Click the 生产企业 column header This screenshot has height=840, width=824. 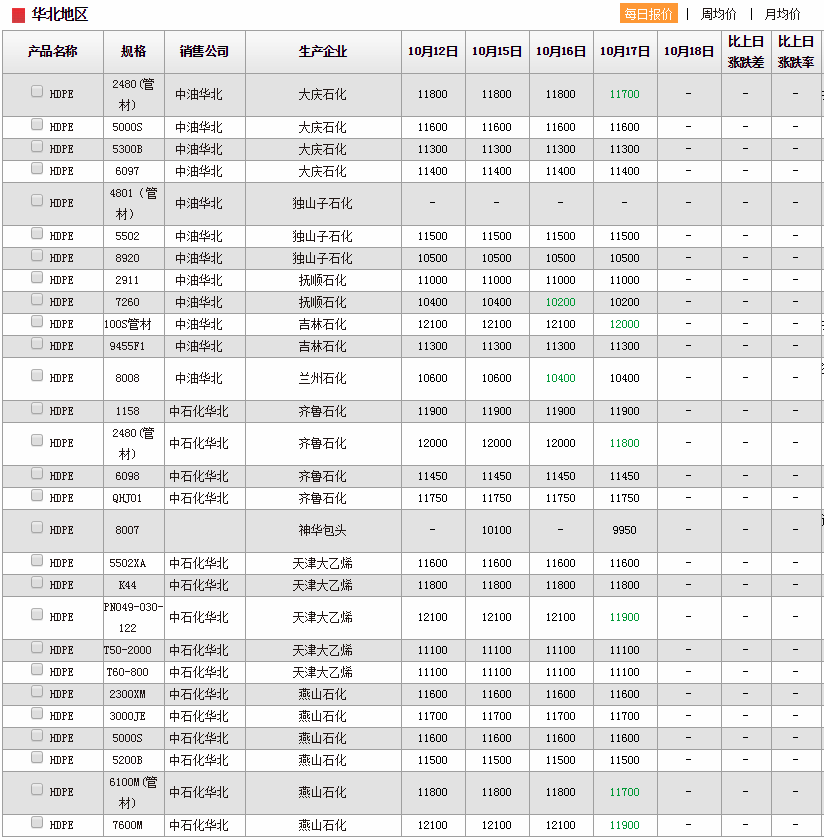(x=323, y=51)
